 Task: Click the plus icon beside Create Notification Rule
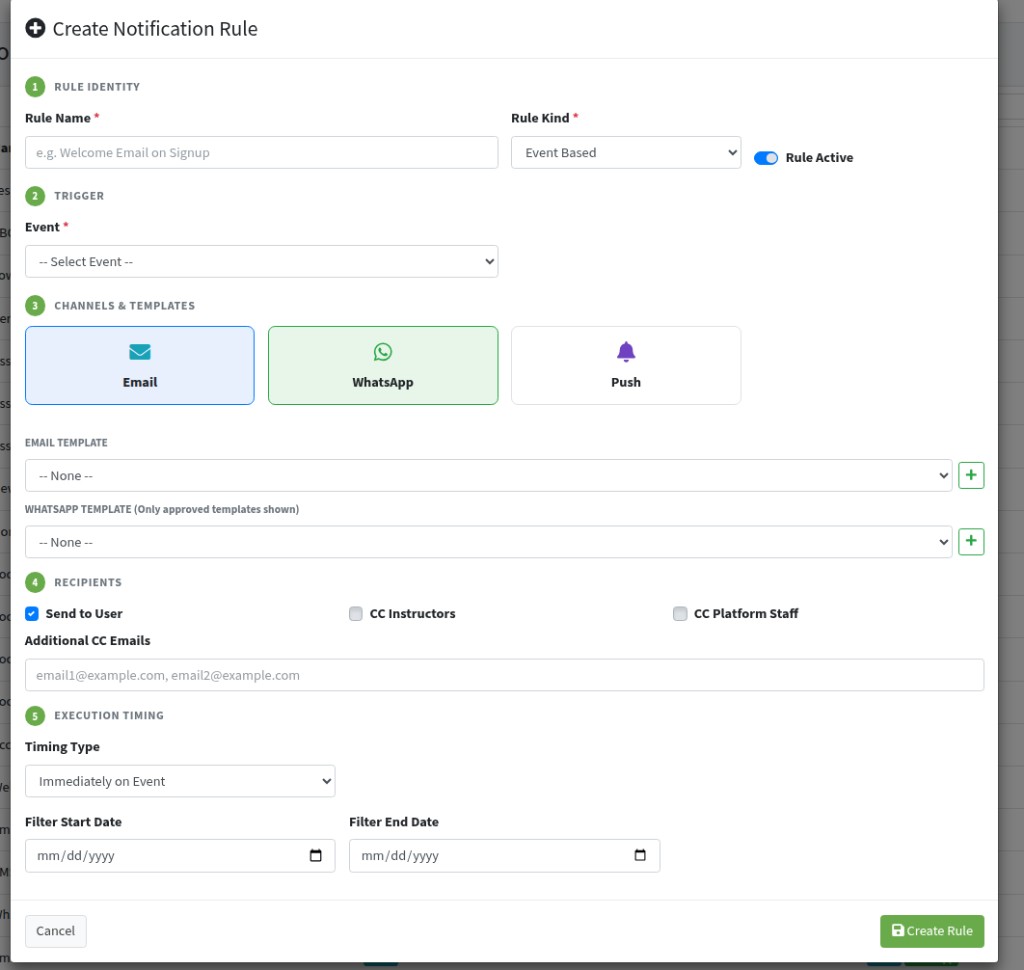coord(35,29)
